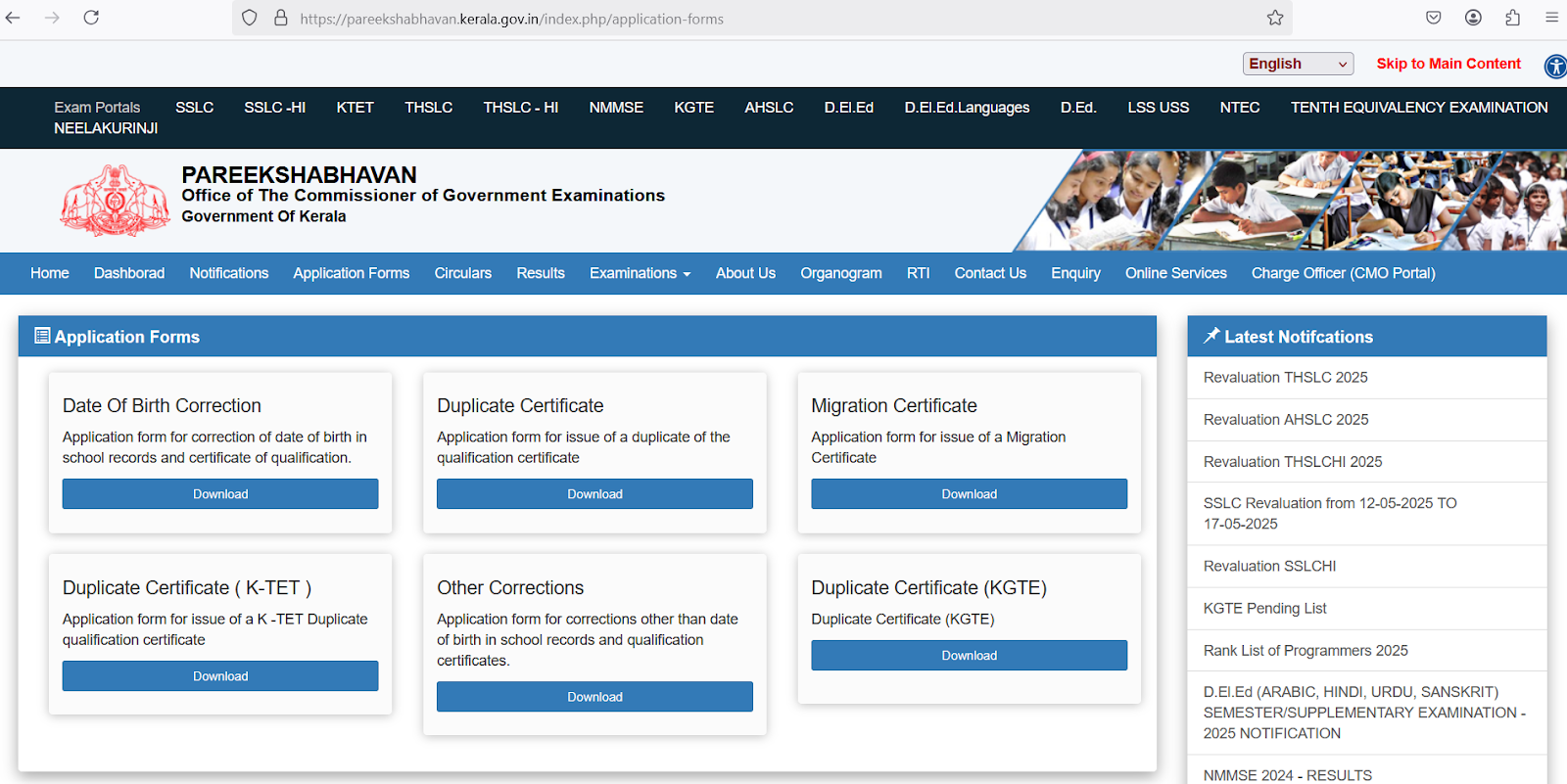
Task: Reload the page with refresh icon
Action: click(x=91, y=18)
